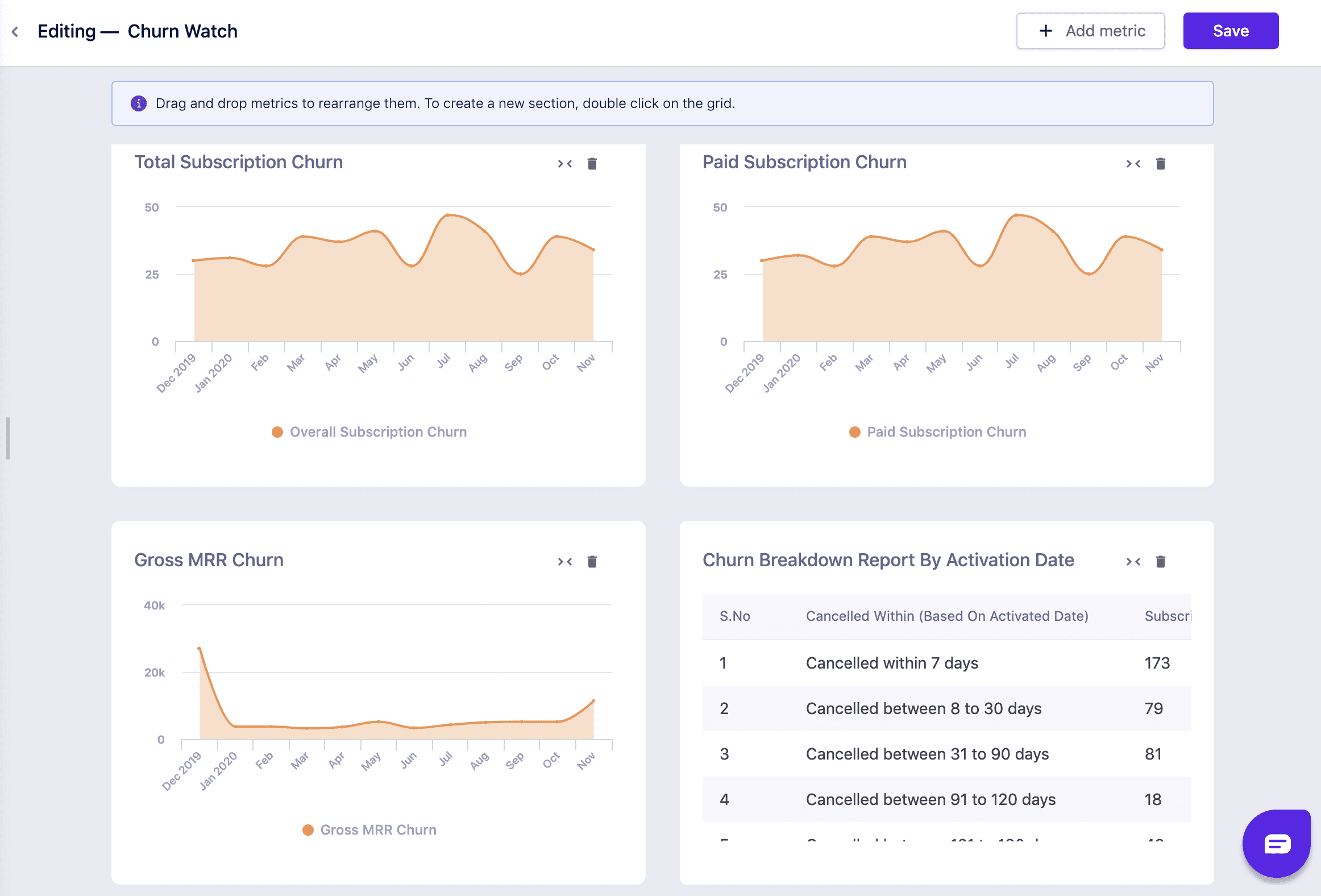Collapse Gross MRR Churn chart panel
This screenshot has height=896, width=1321.
[x=565, y=560]
